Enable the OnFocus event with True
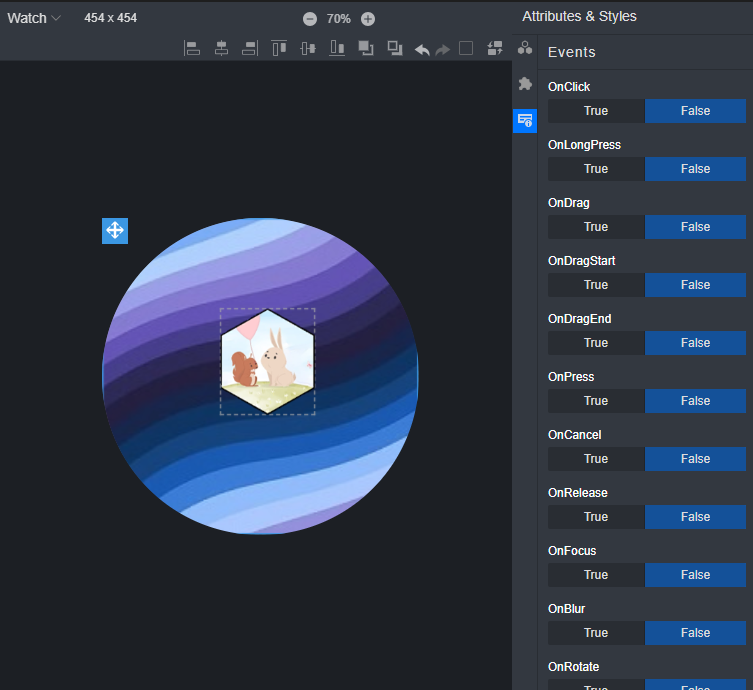The width and height of the screenshot is (753, 690). click(596, 575)
